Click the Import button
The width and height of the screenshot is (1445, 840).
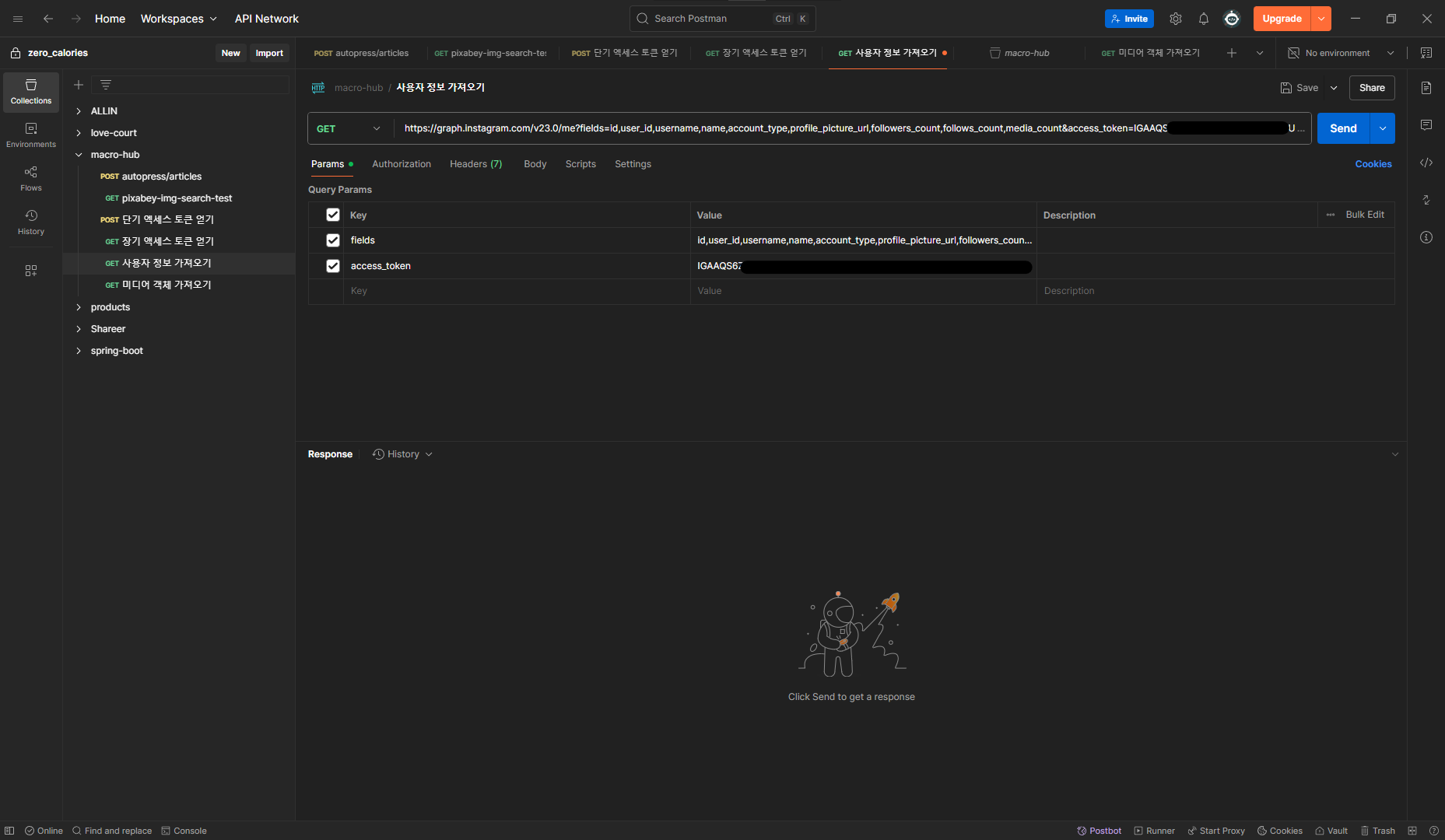(x=269, y=53)
